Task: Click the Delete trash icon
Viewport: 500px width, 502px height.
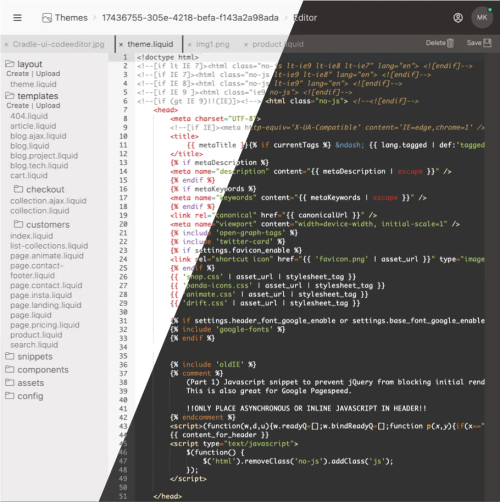Action: click(x=450, y=43)
